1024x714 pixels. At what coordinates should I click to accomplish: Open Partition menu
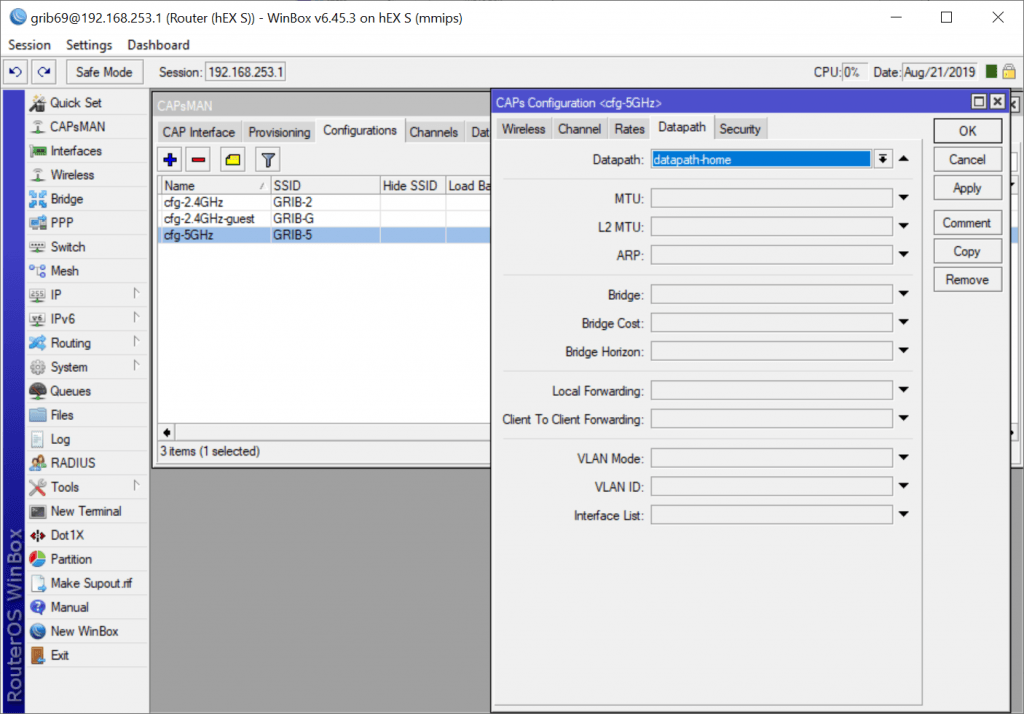71,560
